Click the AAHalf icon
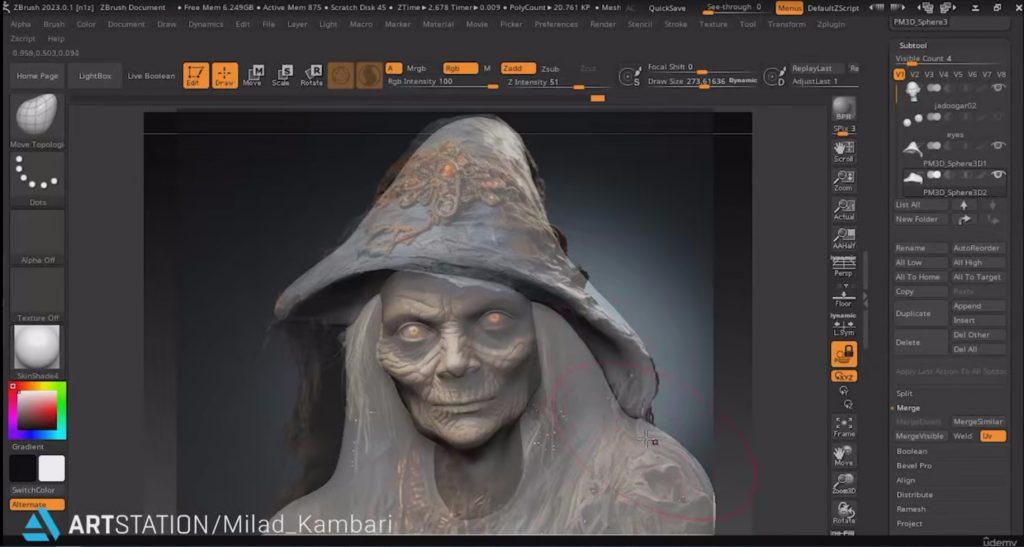1024x547 pixels. click(844, 238)
